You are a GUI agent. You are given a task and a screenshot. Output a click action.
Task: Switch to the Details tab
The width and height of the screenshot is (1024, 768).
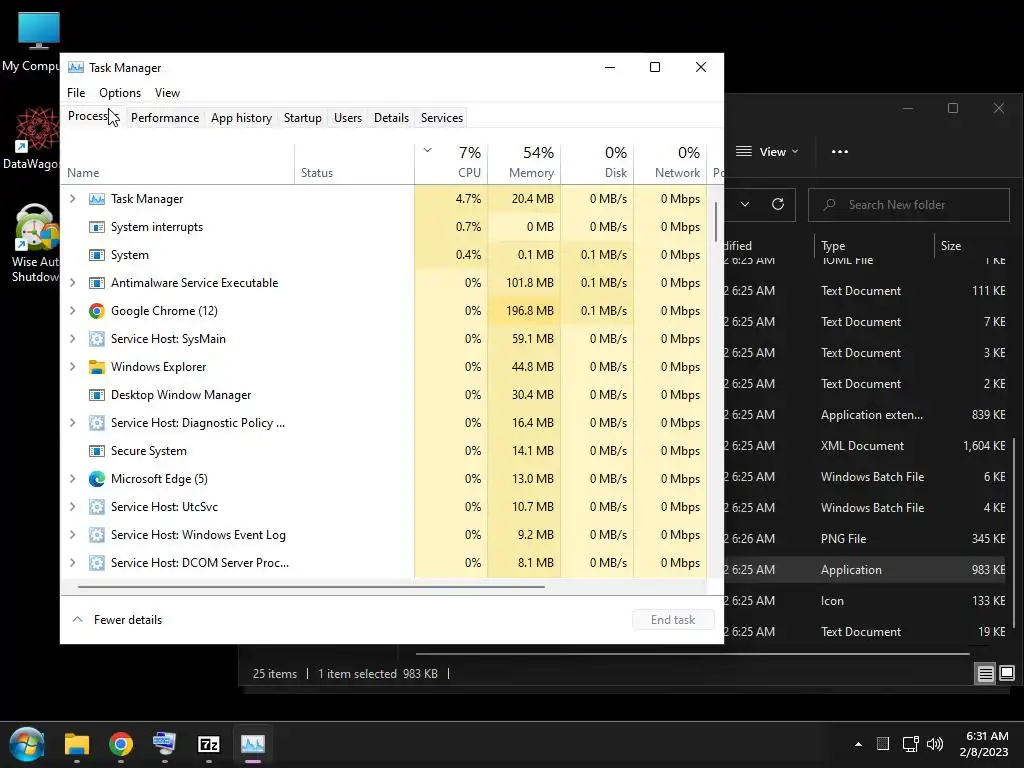point(391,118)
